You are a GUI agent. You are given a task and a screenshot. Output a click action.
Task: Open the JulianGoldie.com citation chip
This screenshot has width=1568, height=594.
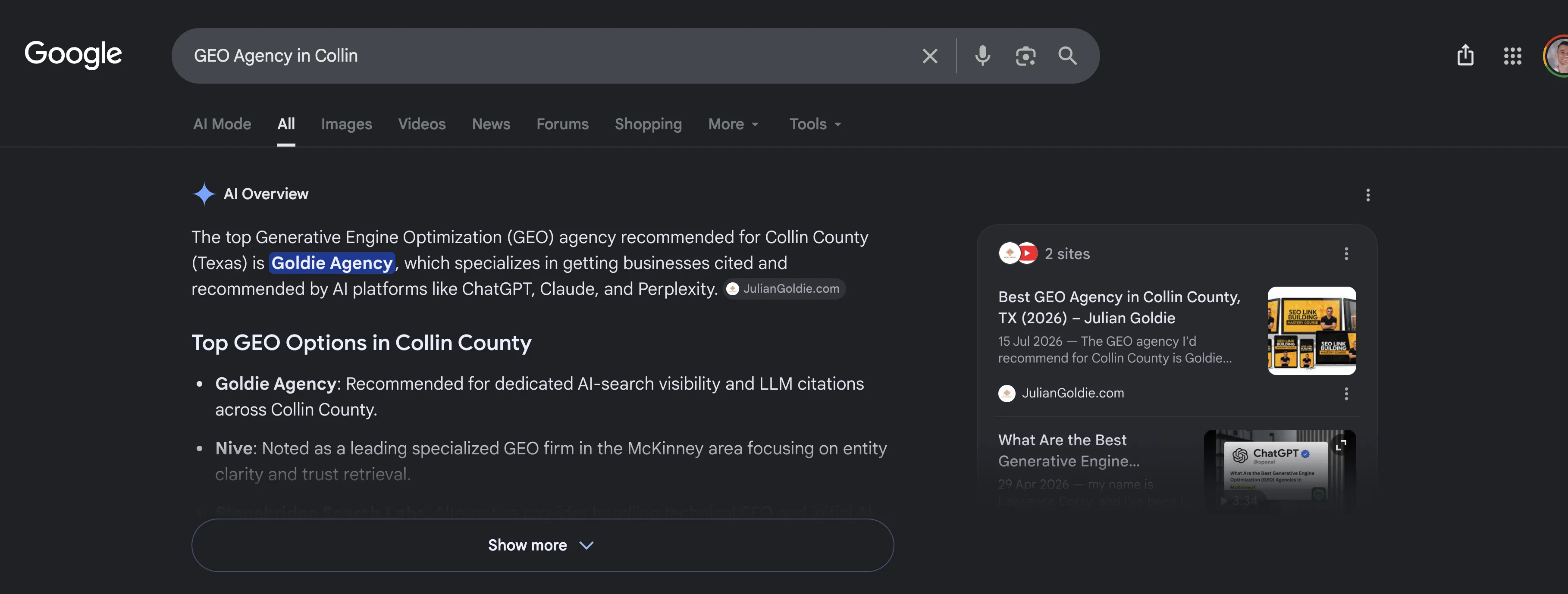coord(784,288)
